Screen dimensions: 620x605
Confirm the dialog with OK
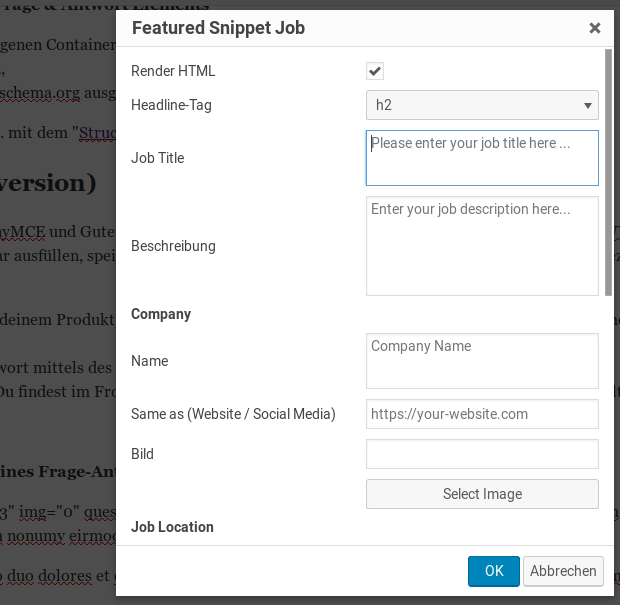tap(494, 571)
